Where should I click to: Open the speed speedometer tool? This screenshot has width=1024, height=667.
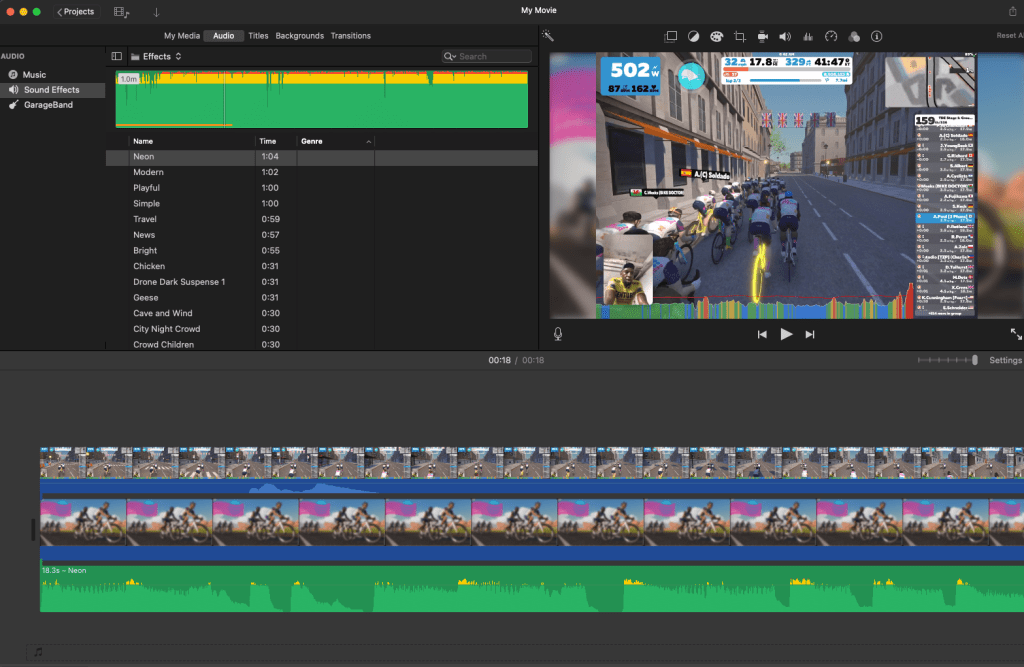pyautogui.click(x=830, y=36)
